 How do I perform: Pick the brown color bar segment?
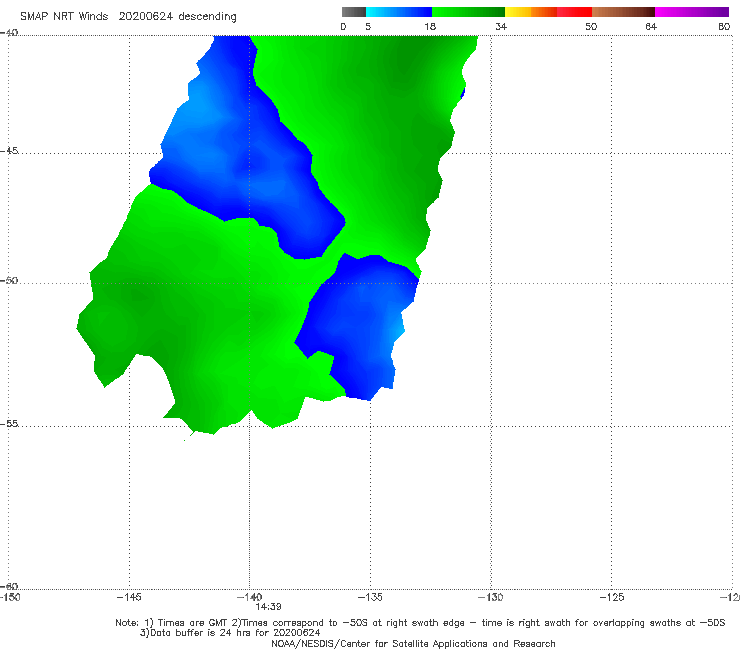point(623,12)
